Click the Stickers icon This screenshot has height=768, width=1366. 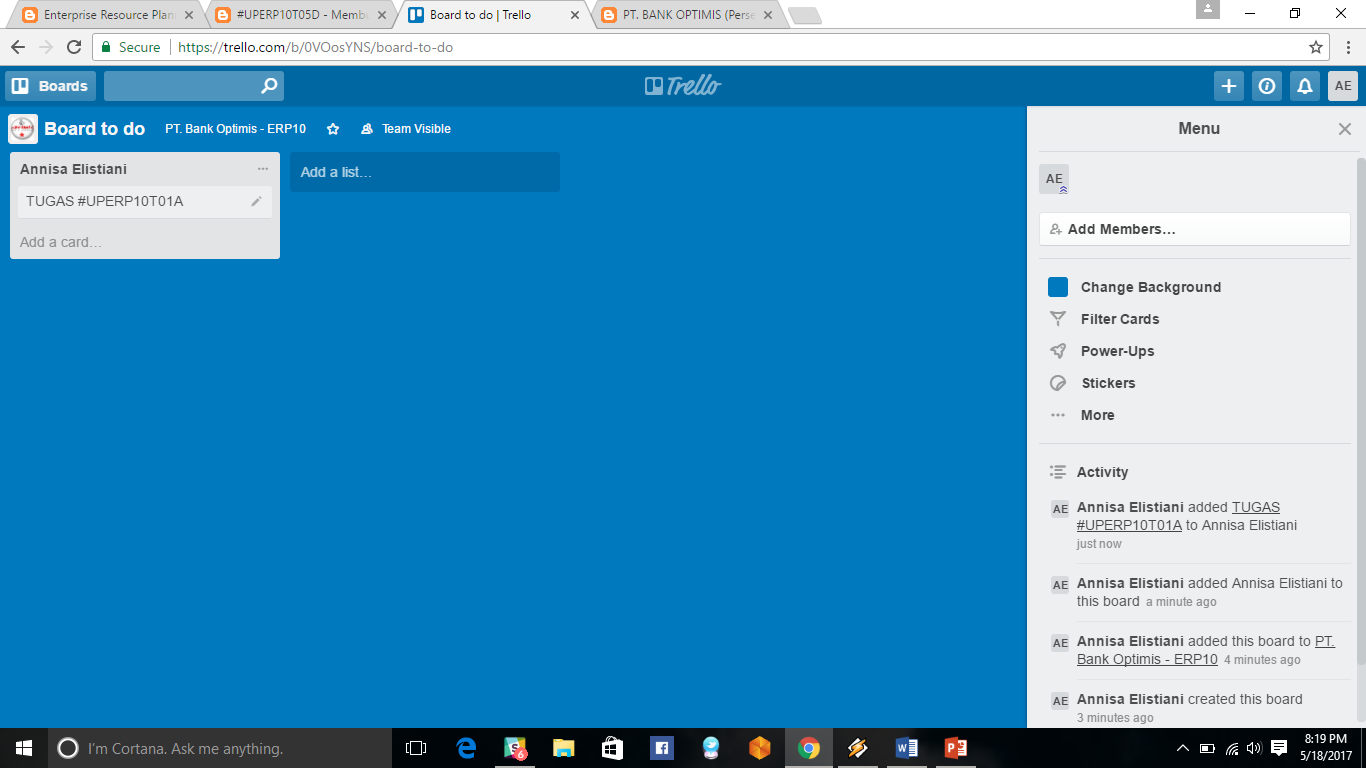[x=1058, y=383]
